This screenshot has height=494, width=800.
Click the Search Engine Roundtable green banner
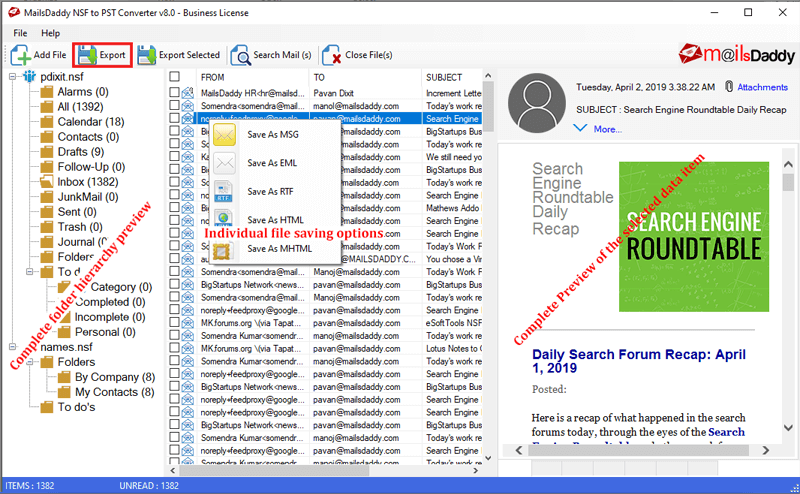click(694, 237)
